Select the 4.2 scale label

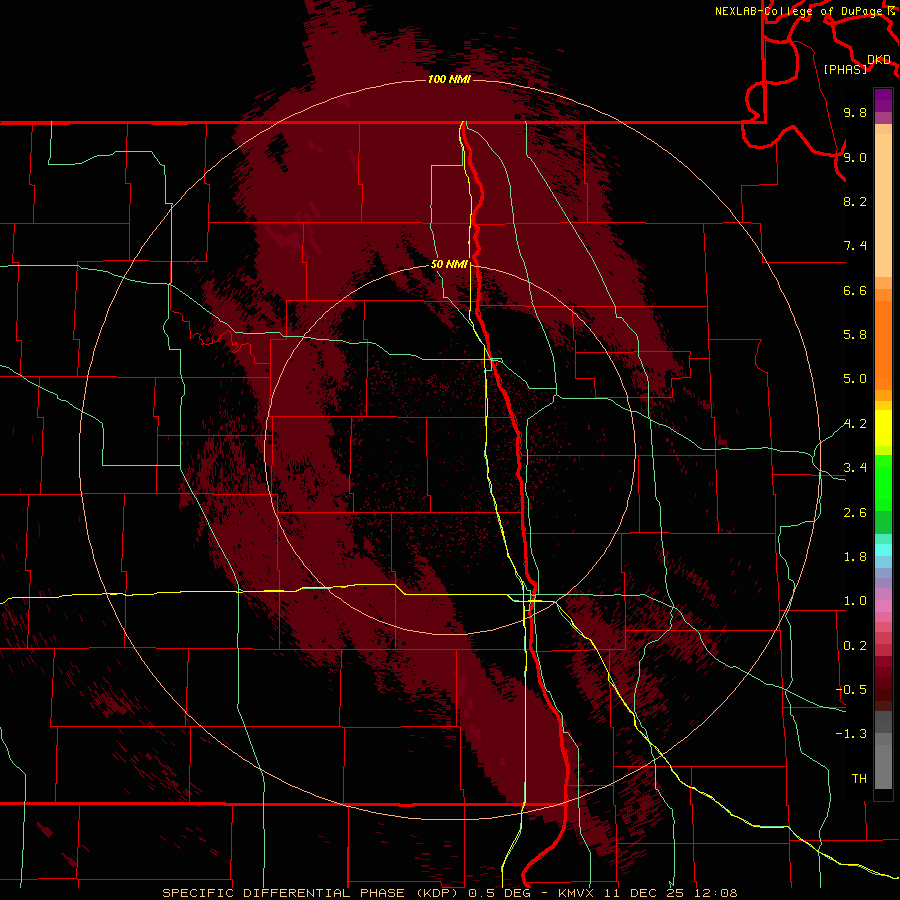(x=855, y=424)
